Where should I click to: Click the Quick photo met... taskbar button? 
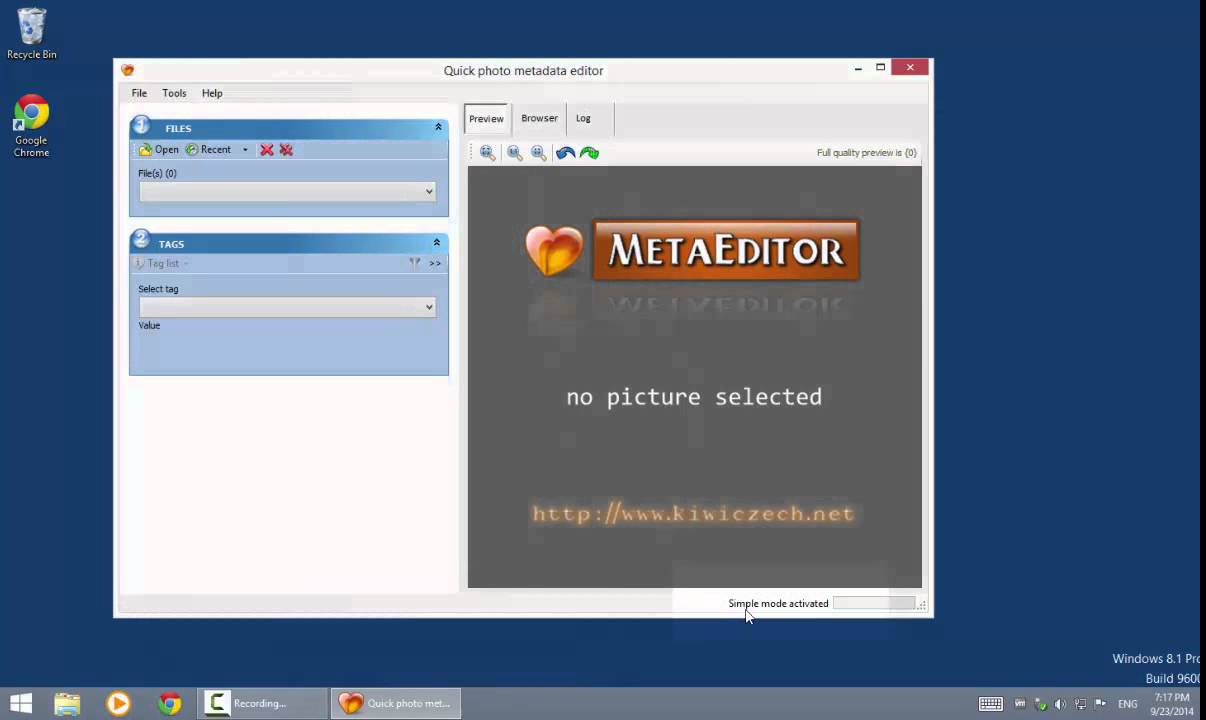[x=397, y=703]
